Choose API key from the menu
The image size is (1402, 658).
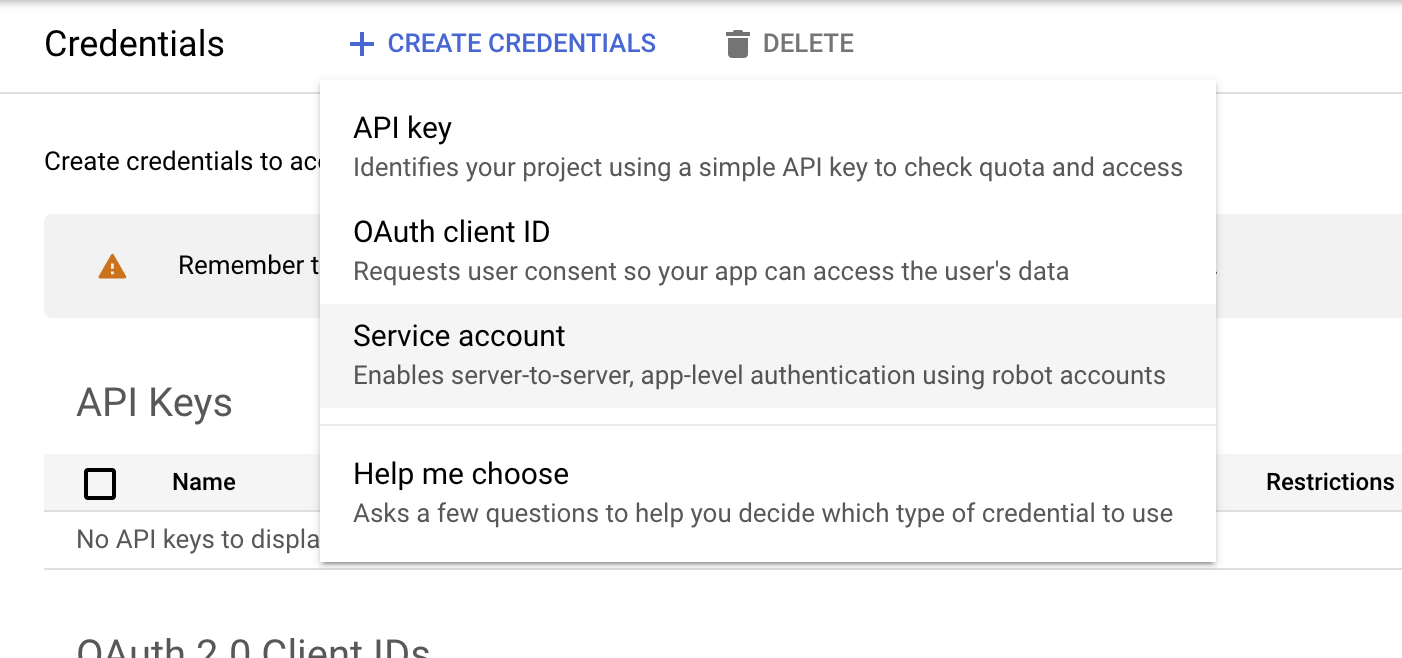click(402, 128)
